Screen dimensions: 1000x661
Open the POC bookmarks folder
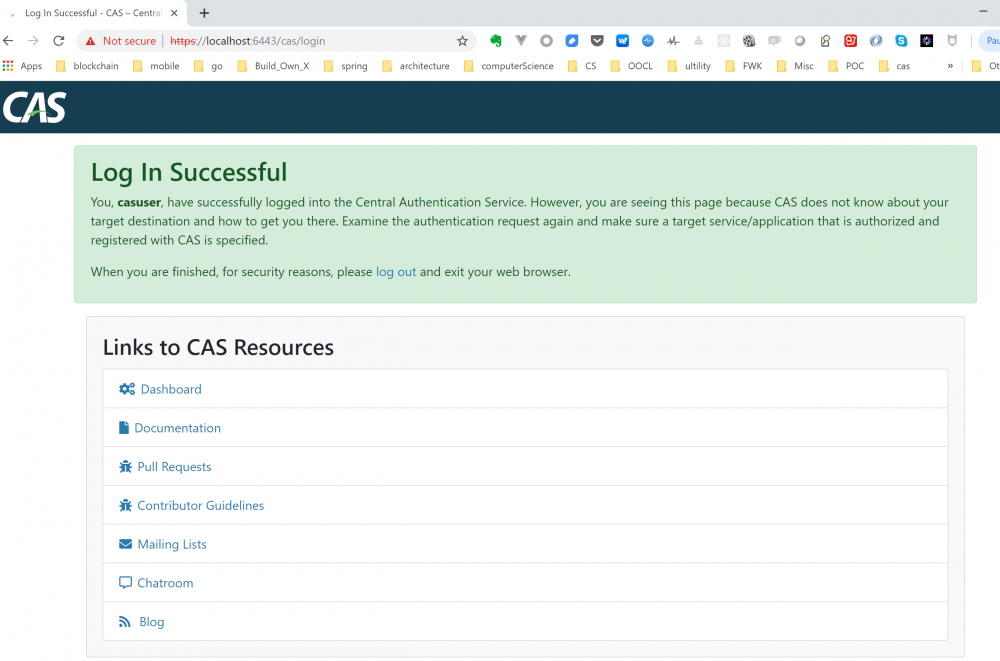coord(846,66)
